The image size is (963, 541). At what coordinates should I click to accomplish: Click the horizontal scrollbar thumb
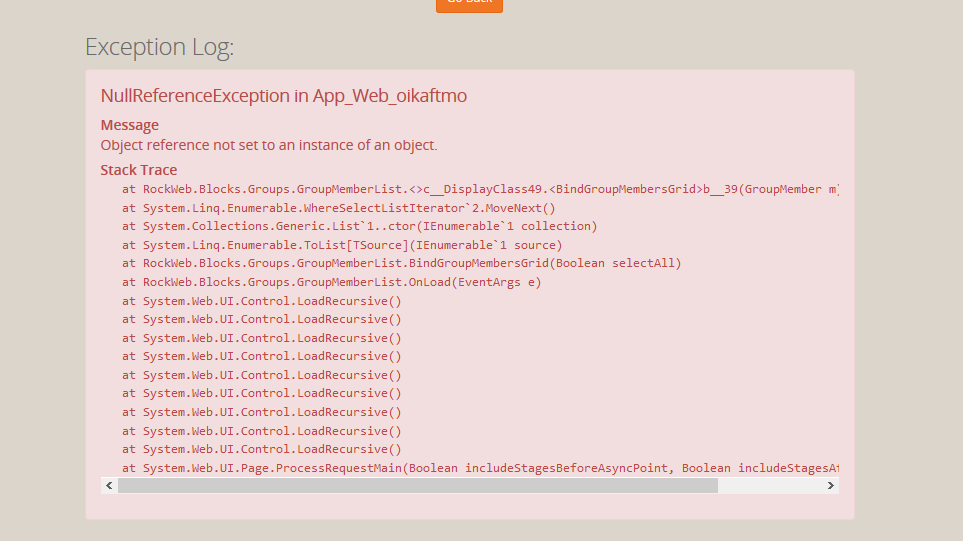tap(417, 485)
